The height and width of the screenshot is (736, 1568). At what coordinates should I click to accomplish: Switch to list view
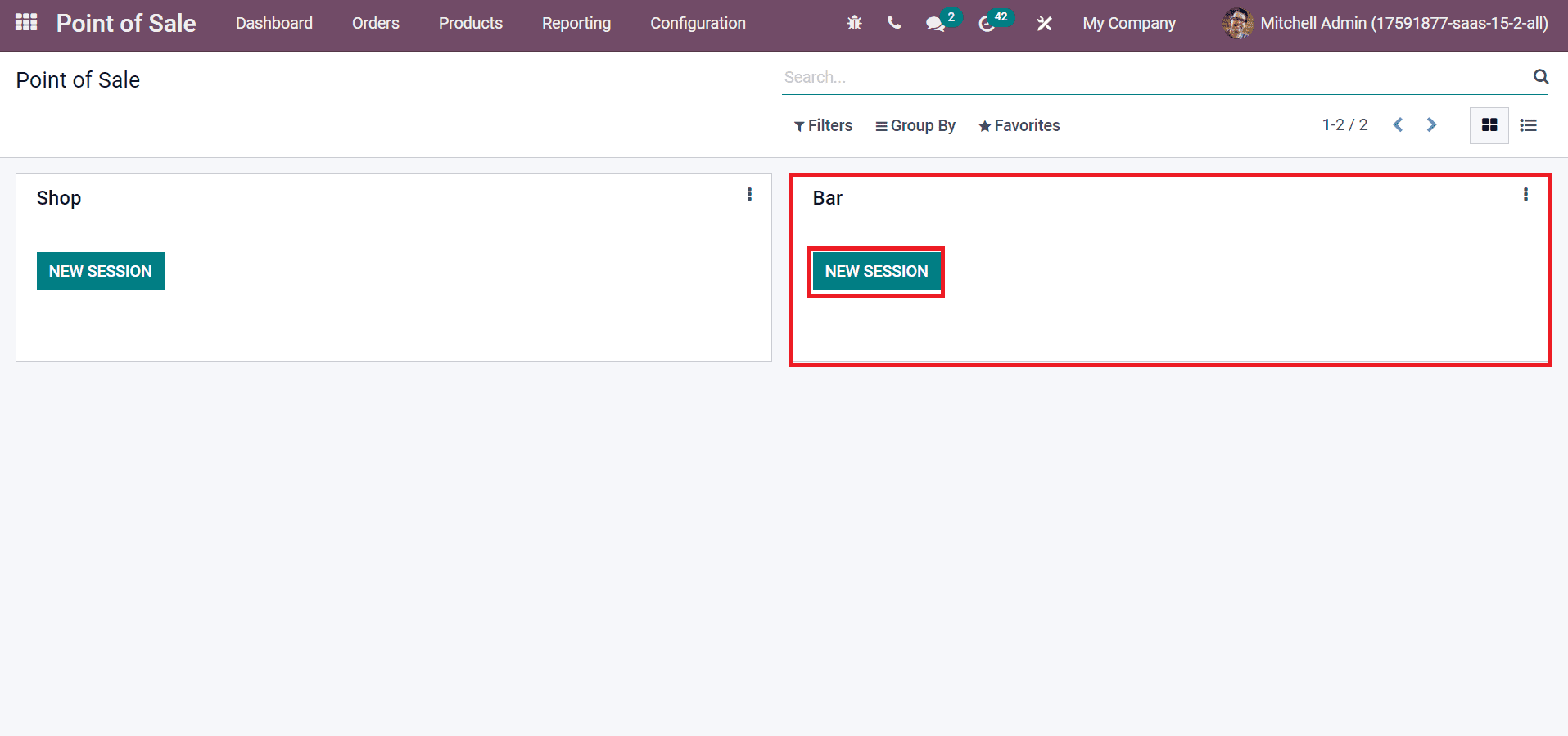pos(1528,125)
